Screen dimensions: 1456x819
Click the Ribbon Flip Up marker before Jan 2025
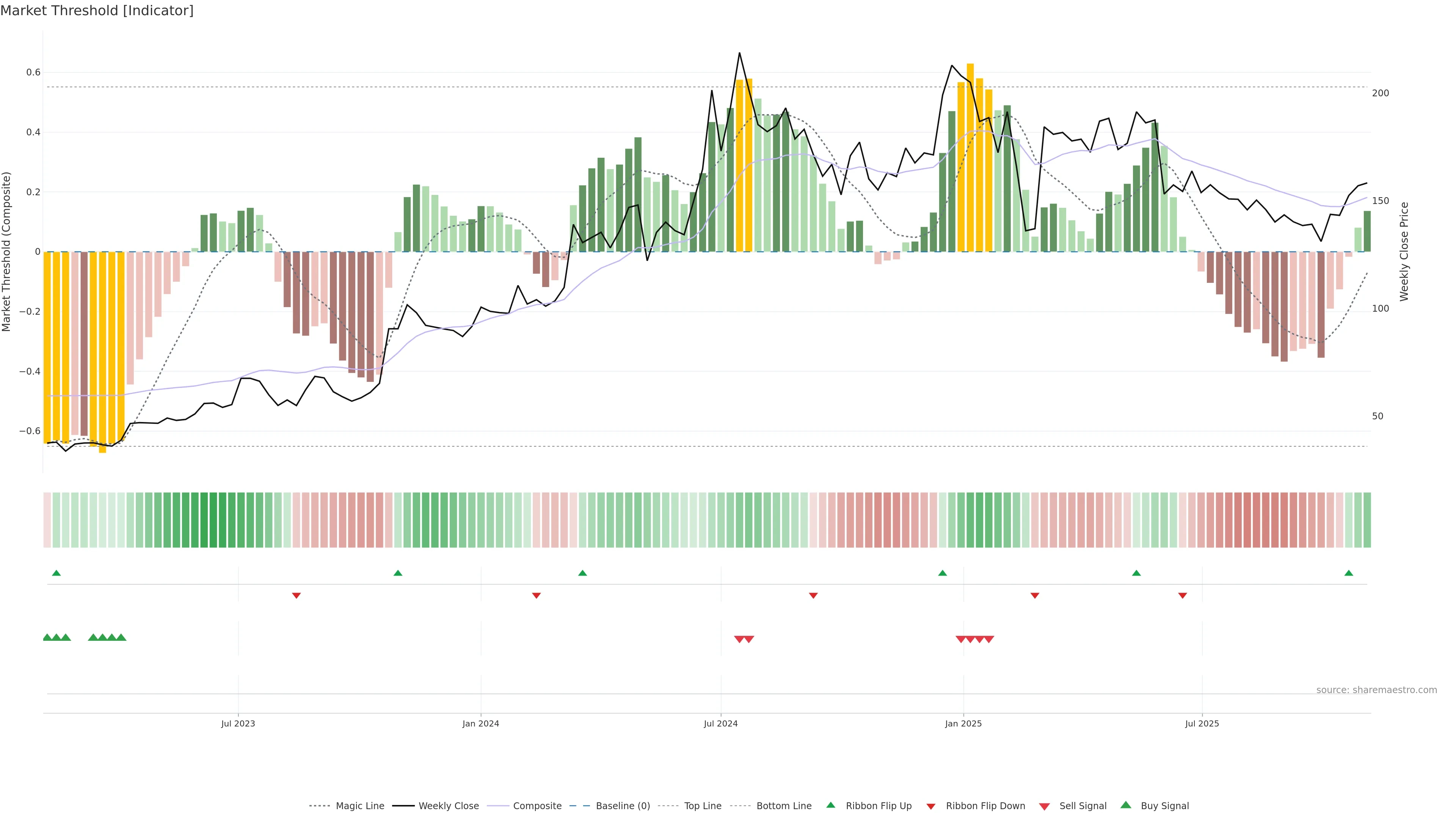click(942, 573)
